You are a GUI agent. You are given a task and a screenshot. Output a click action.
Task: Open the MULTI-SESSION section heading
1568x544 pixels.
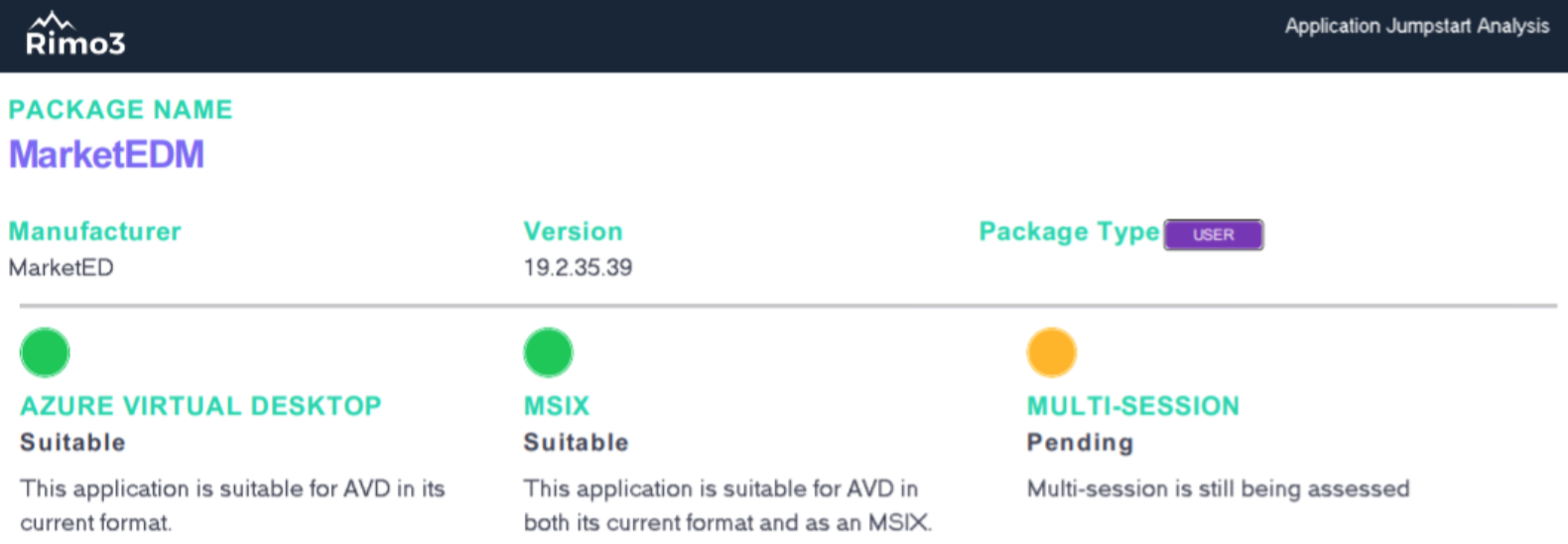[1132, 406]
